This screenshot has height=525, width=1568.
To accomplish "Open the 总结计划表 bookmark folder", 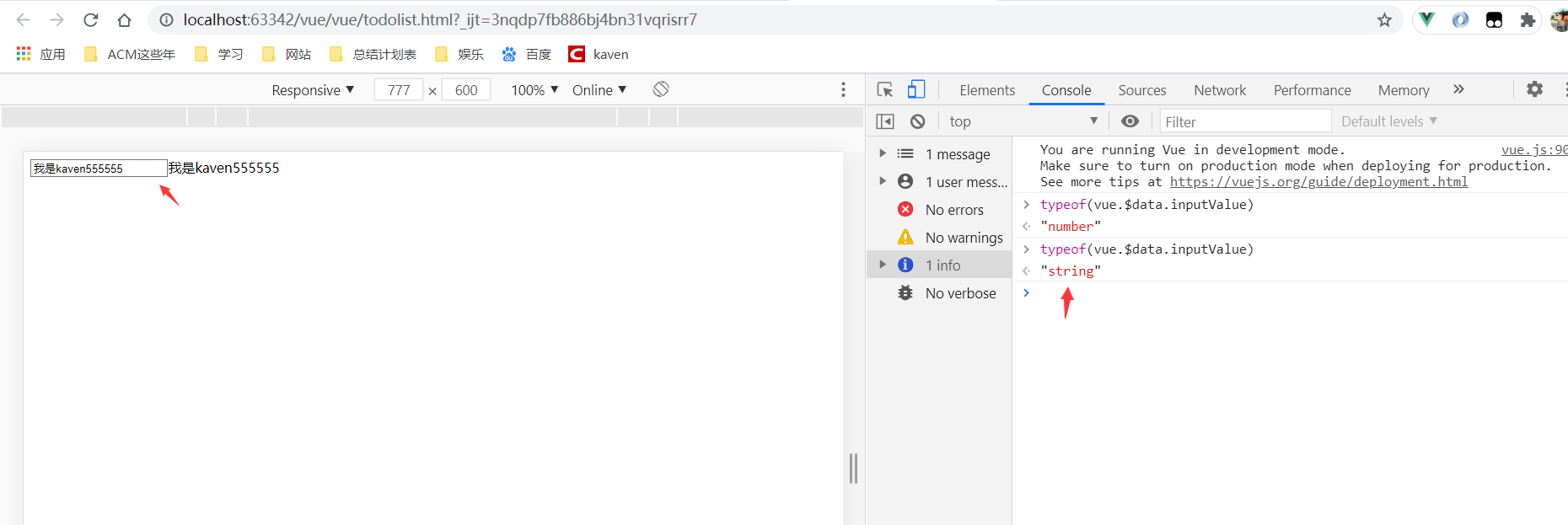I will 373,54.
